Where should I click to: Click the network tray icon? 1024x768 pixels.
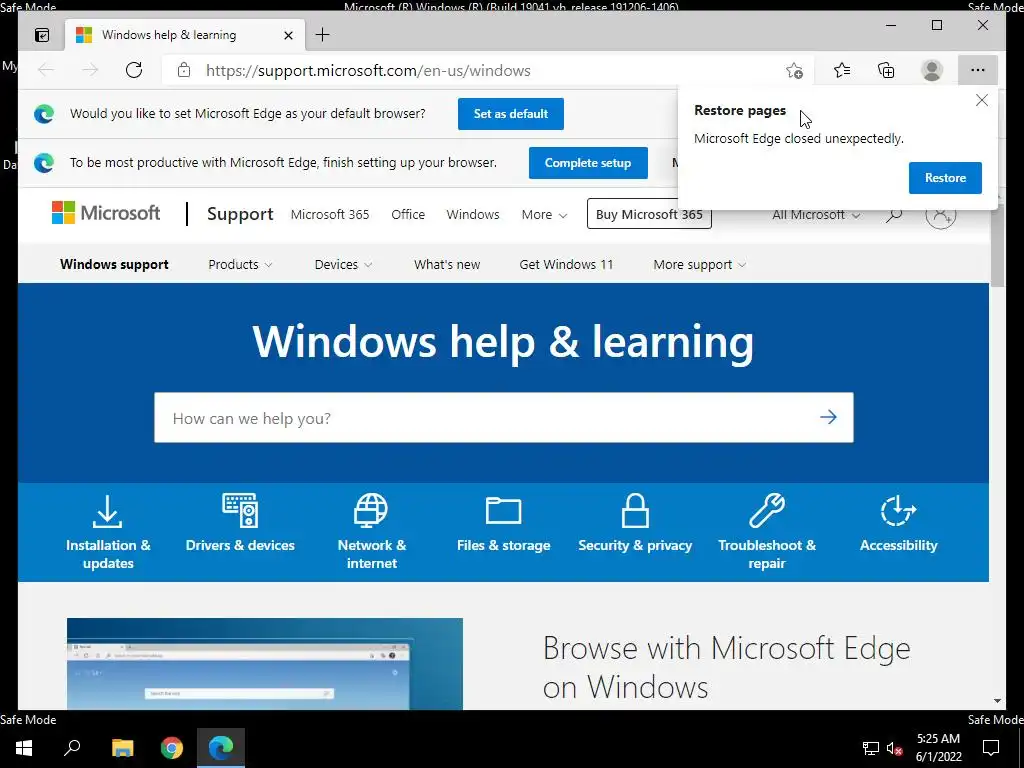(871, 748)
